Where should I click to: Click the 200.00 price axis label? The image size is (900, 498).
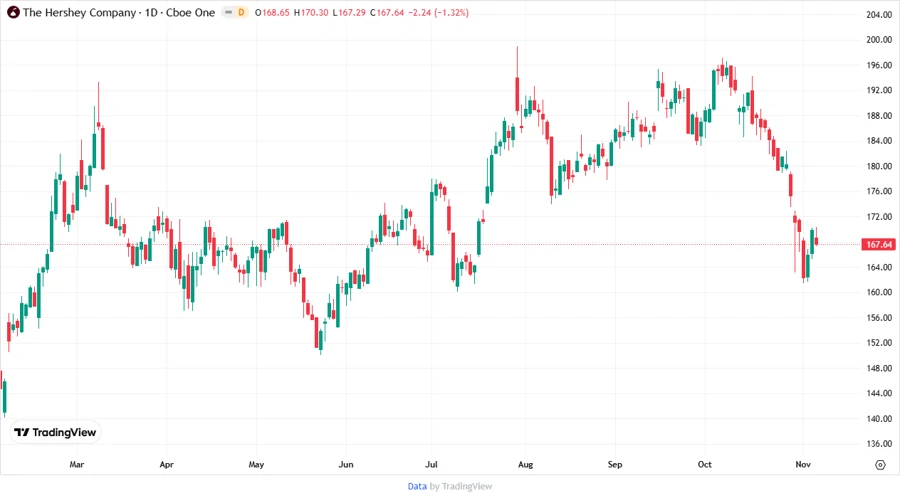879,40
